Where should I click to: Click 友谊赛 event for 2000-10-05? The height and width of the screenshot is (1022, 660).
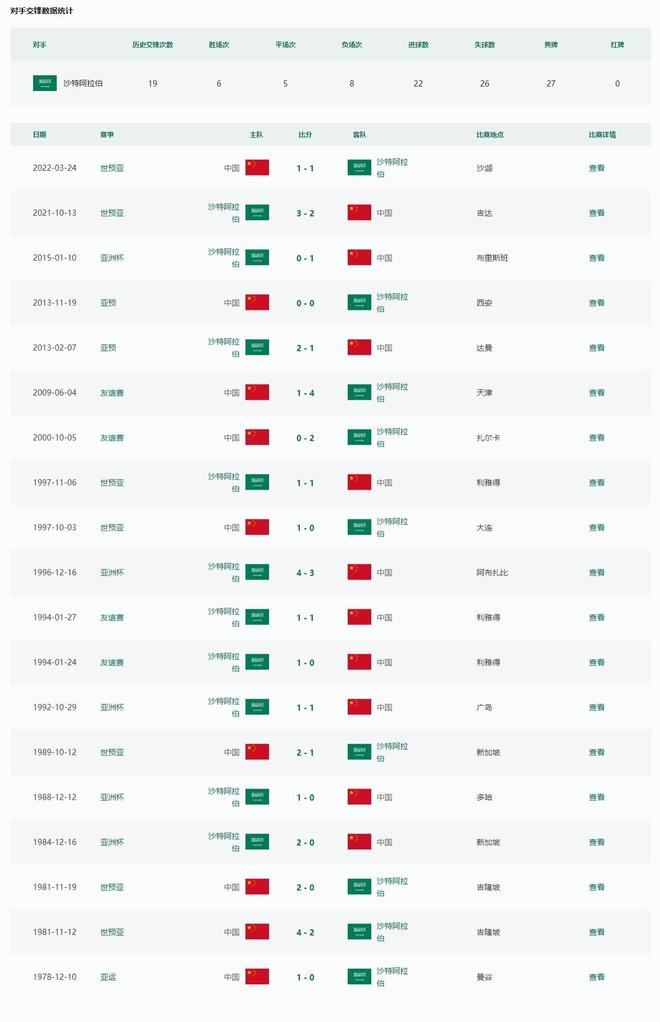tap(112, 438)
